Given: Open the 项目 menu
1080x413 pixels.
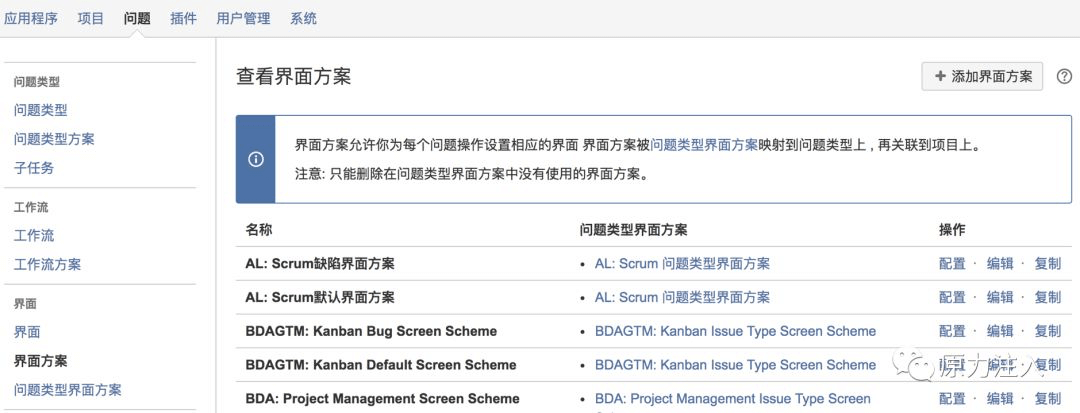Looking at the screenshot, I should point(90,19).
